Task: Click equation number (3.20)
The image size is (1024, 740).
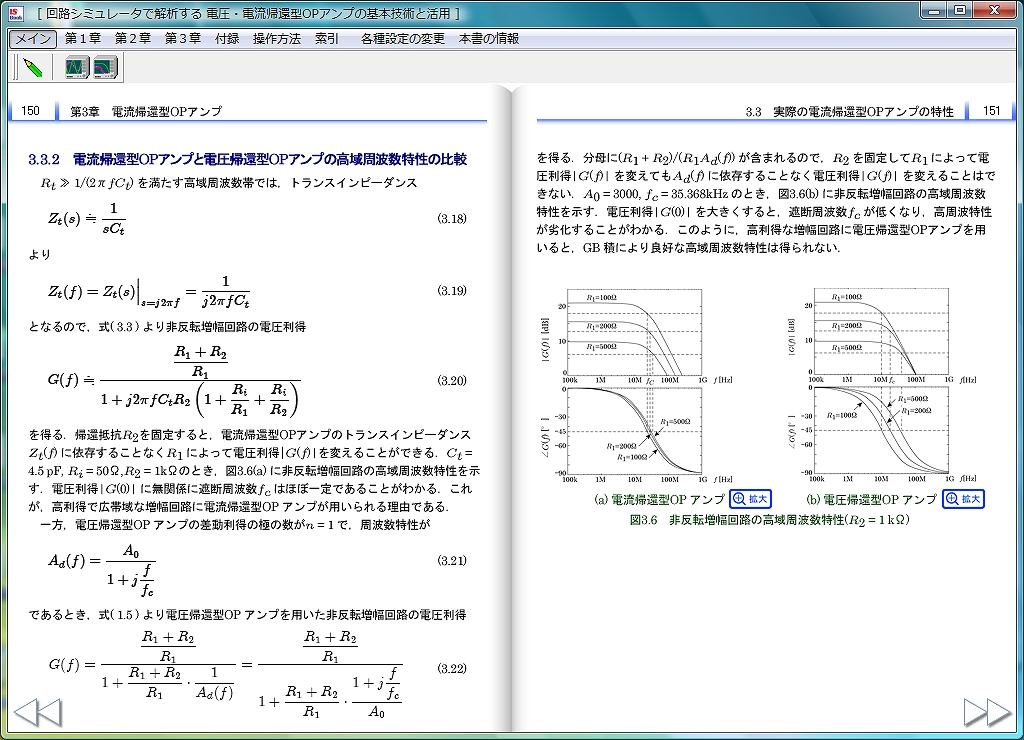Action: (x=452, y=381)
